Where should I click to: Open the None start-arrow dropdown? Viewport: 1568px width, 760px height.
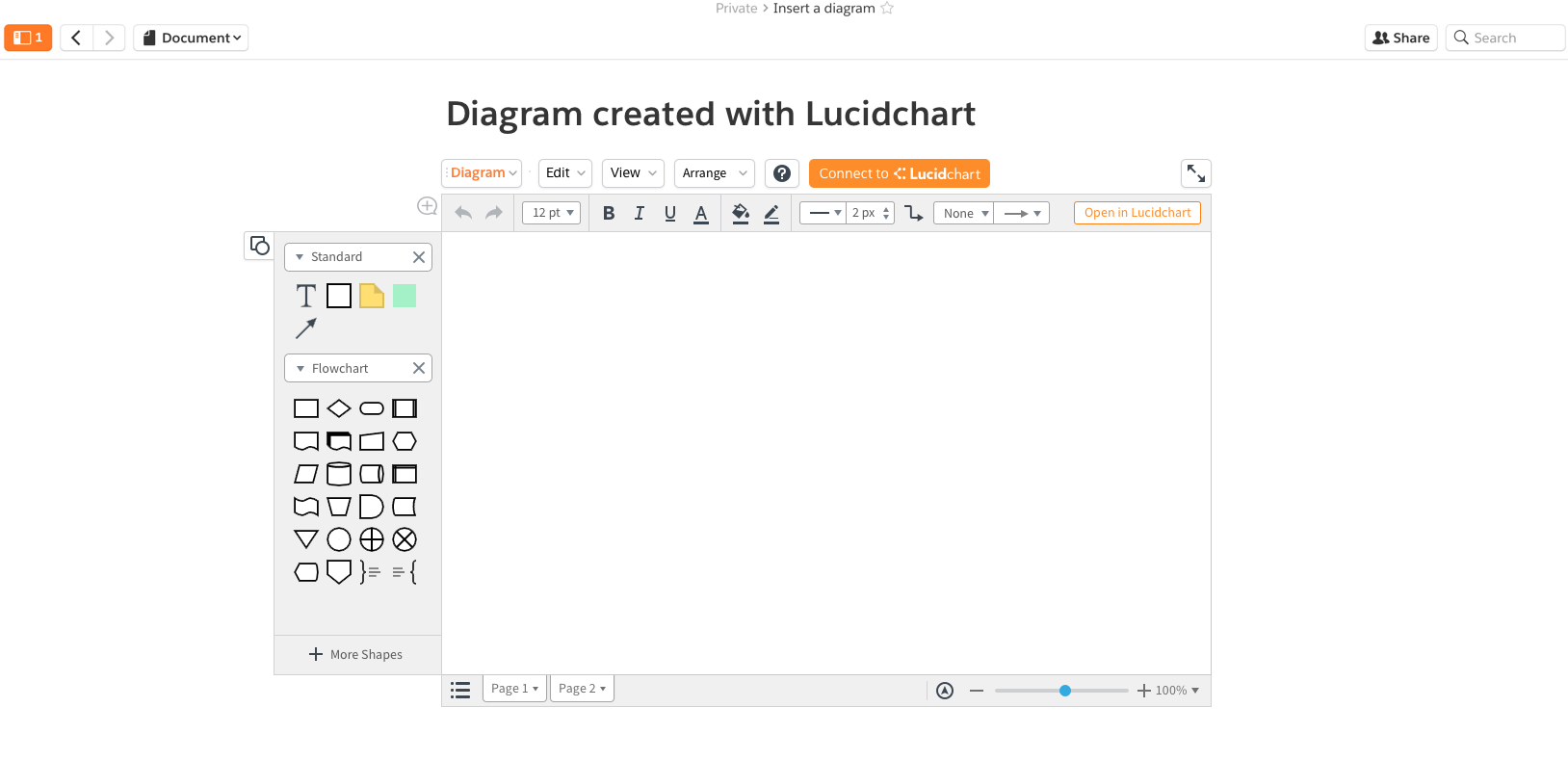pyautogui.click(x=962, y=213)
